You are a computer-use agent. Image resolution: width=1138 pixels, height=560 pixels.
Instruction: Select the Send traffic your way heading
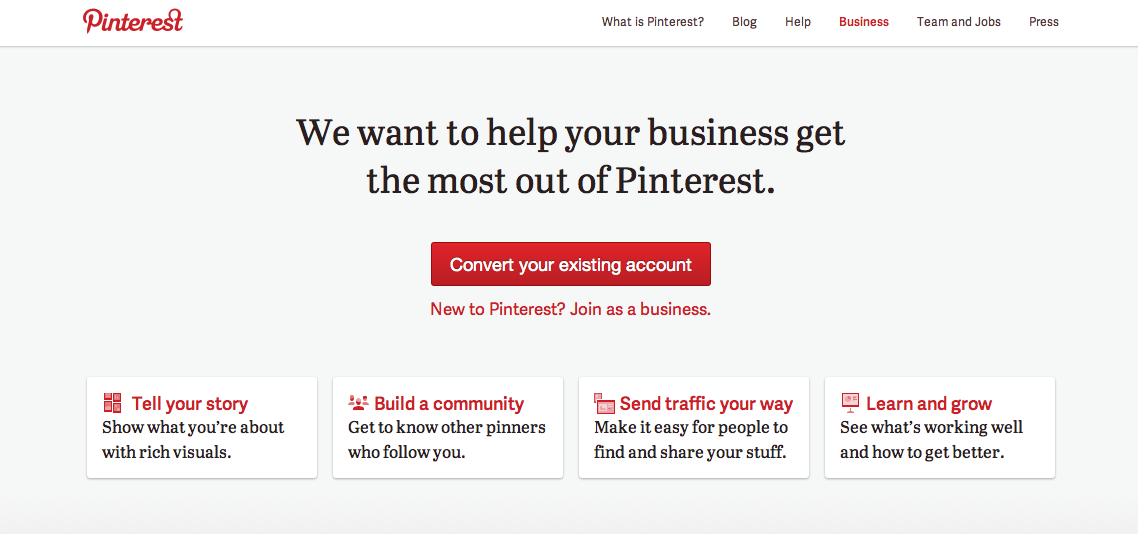pyautogui.click(x=706, y=404)
